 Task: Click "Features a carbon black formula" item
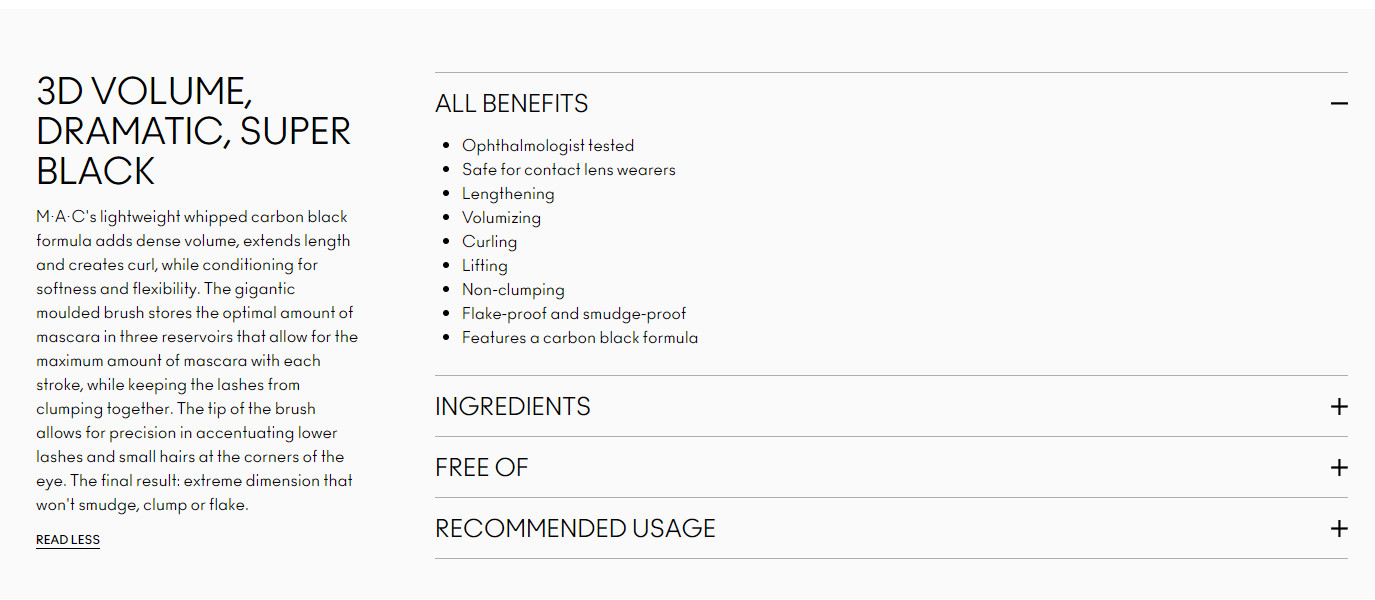(580, 338)
